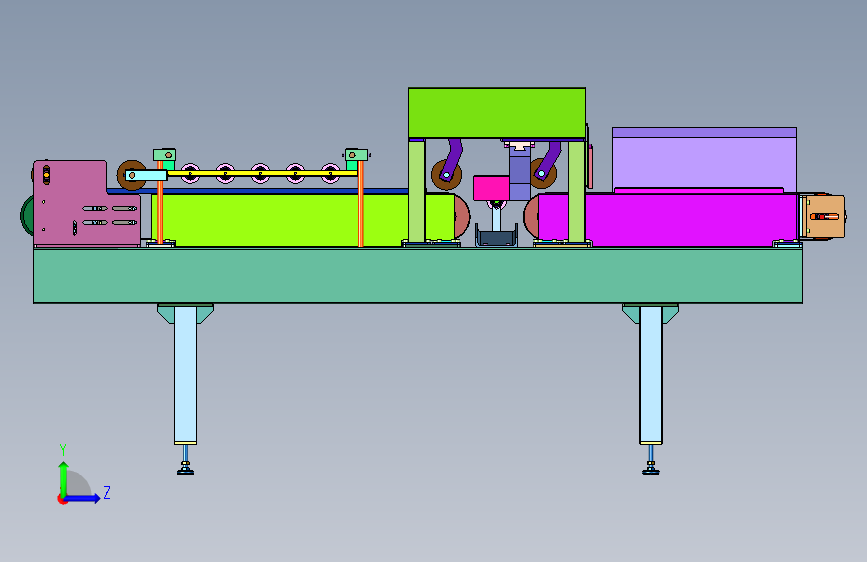Pick the salmon end cap of the yellow-green conveyor

click(462, 216)
